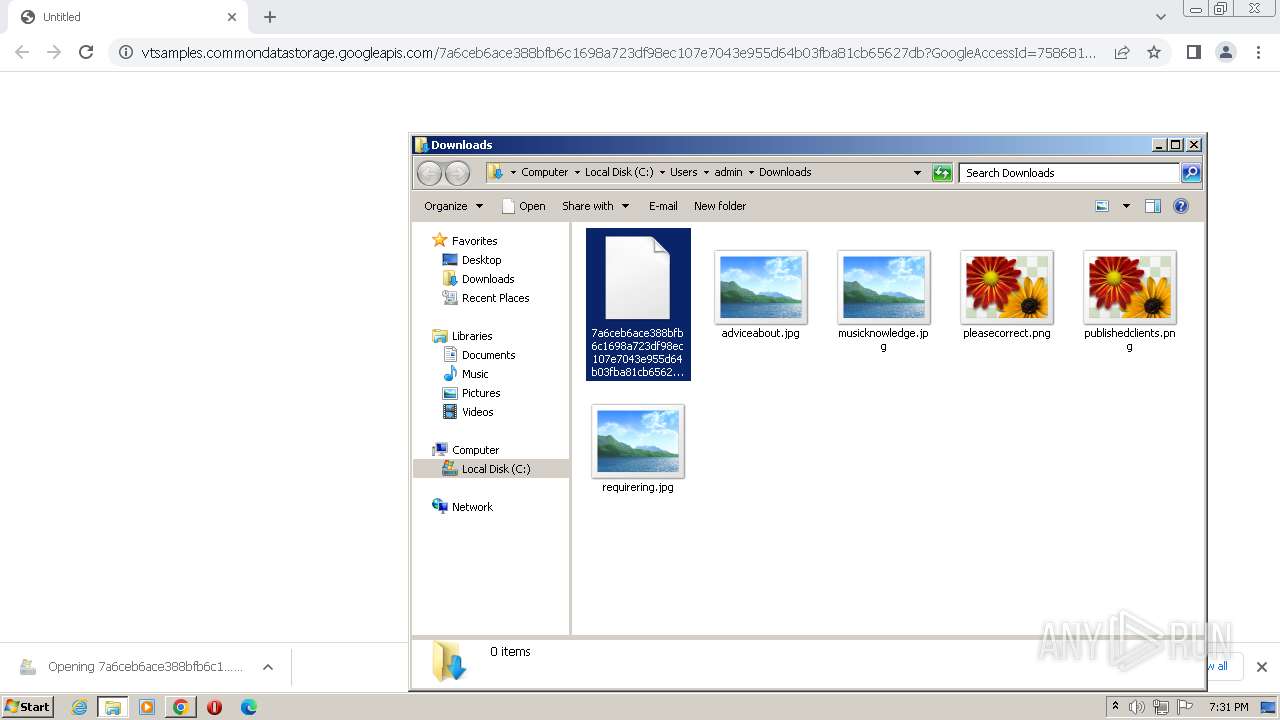
Task: Click the Windows Start button
Action: click(x=27, y=707)
